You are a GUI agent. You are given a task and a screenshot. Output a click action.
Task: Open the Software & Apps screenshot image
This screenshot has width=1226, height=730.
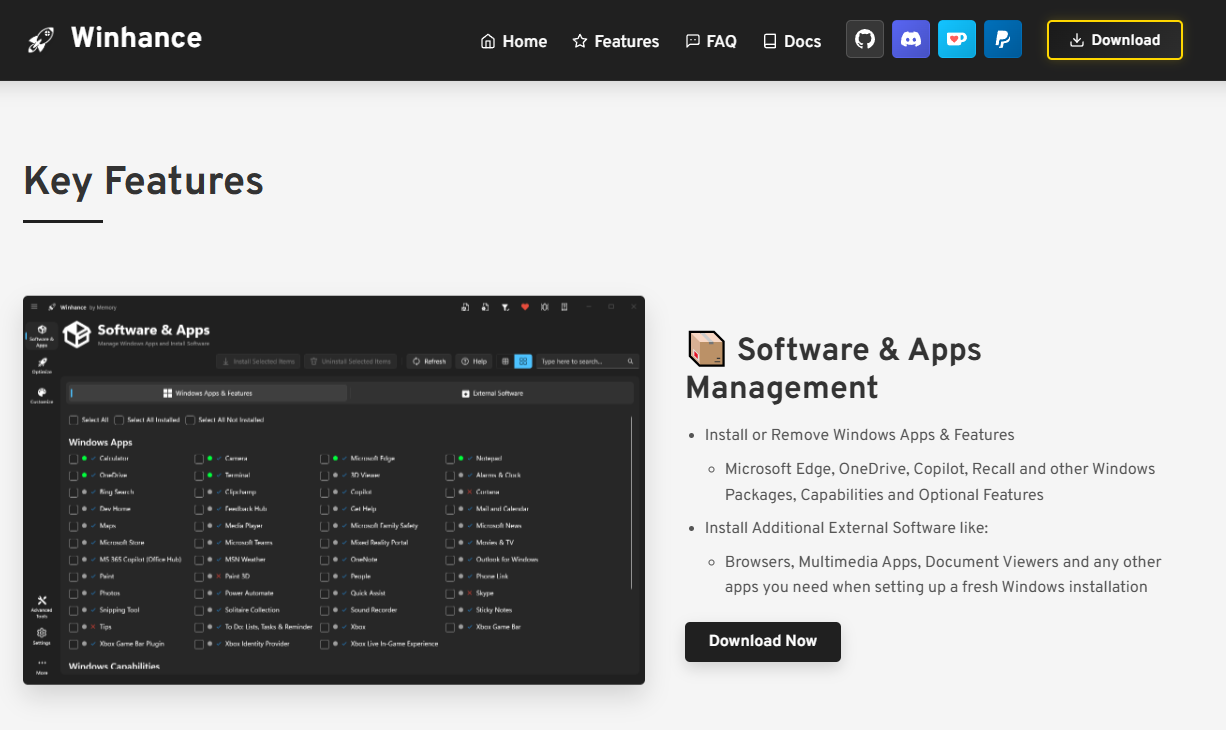click(x=334, y=490)
